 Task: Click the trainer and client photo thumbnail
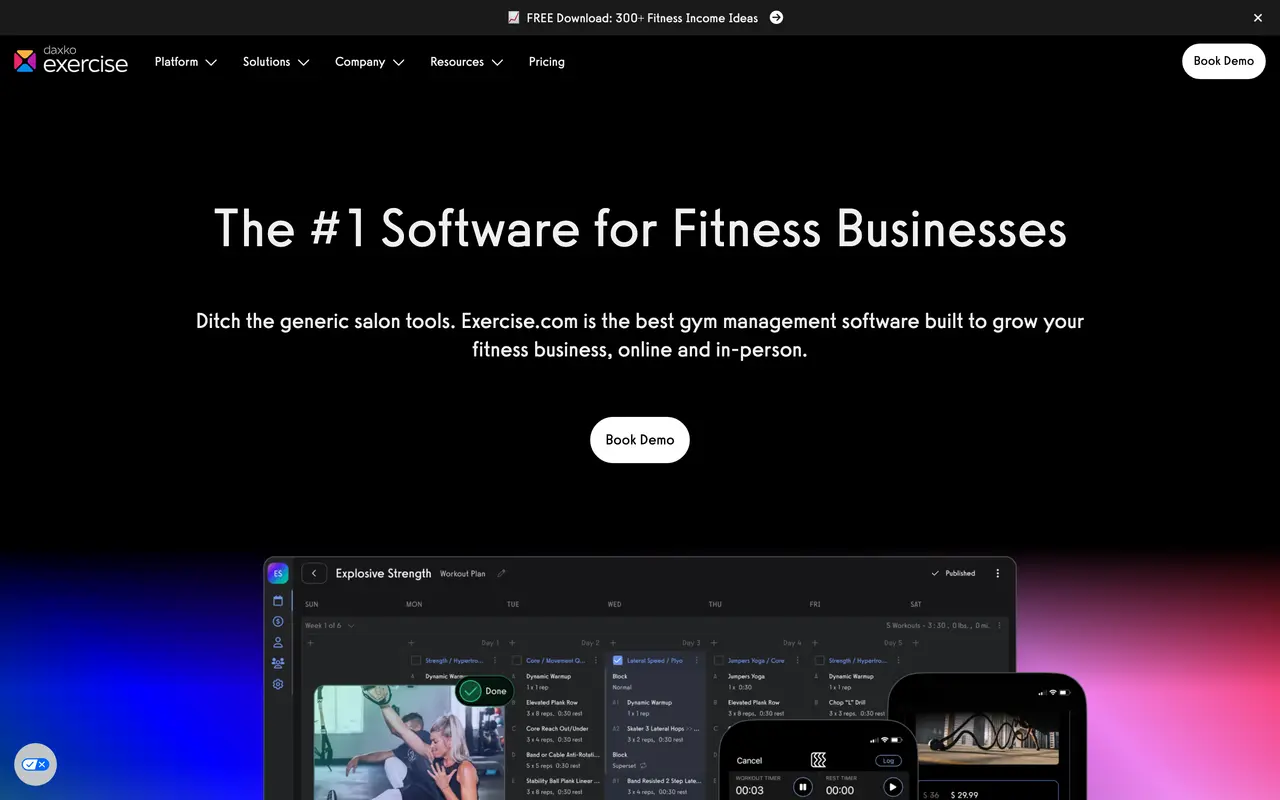(x=409, y=742)
